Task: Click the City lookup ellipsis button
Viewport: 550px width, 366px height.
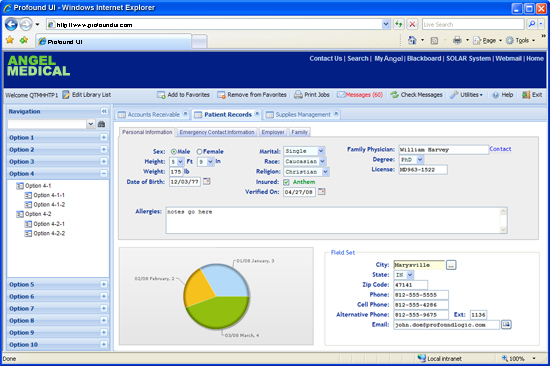Action: (451, 265)
